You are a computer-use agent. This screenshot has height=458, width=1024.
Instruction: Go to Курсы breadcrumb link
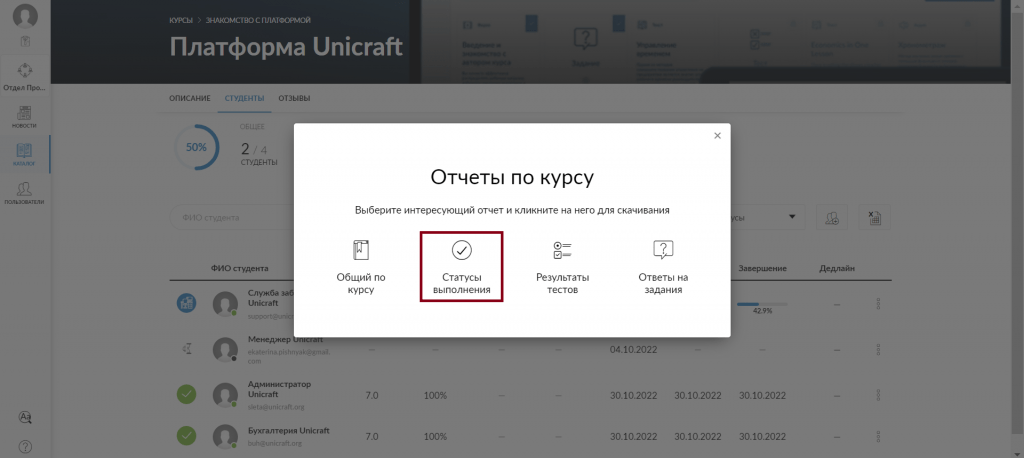[181, 20]
